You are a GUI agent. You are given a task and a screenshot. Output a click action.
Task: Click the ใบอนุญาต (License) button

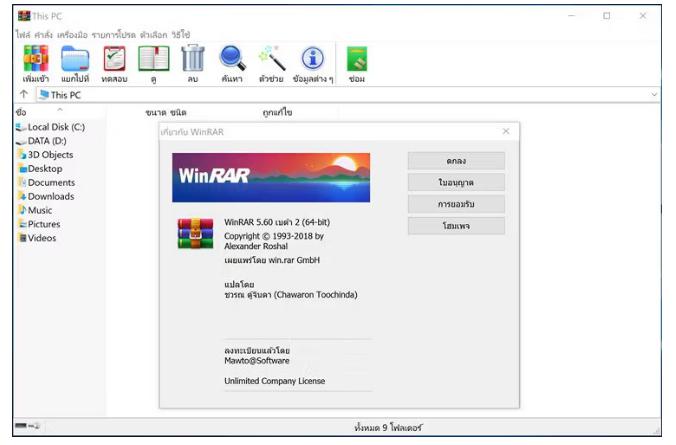pyautogui.click(x=456, y=182)
